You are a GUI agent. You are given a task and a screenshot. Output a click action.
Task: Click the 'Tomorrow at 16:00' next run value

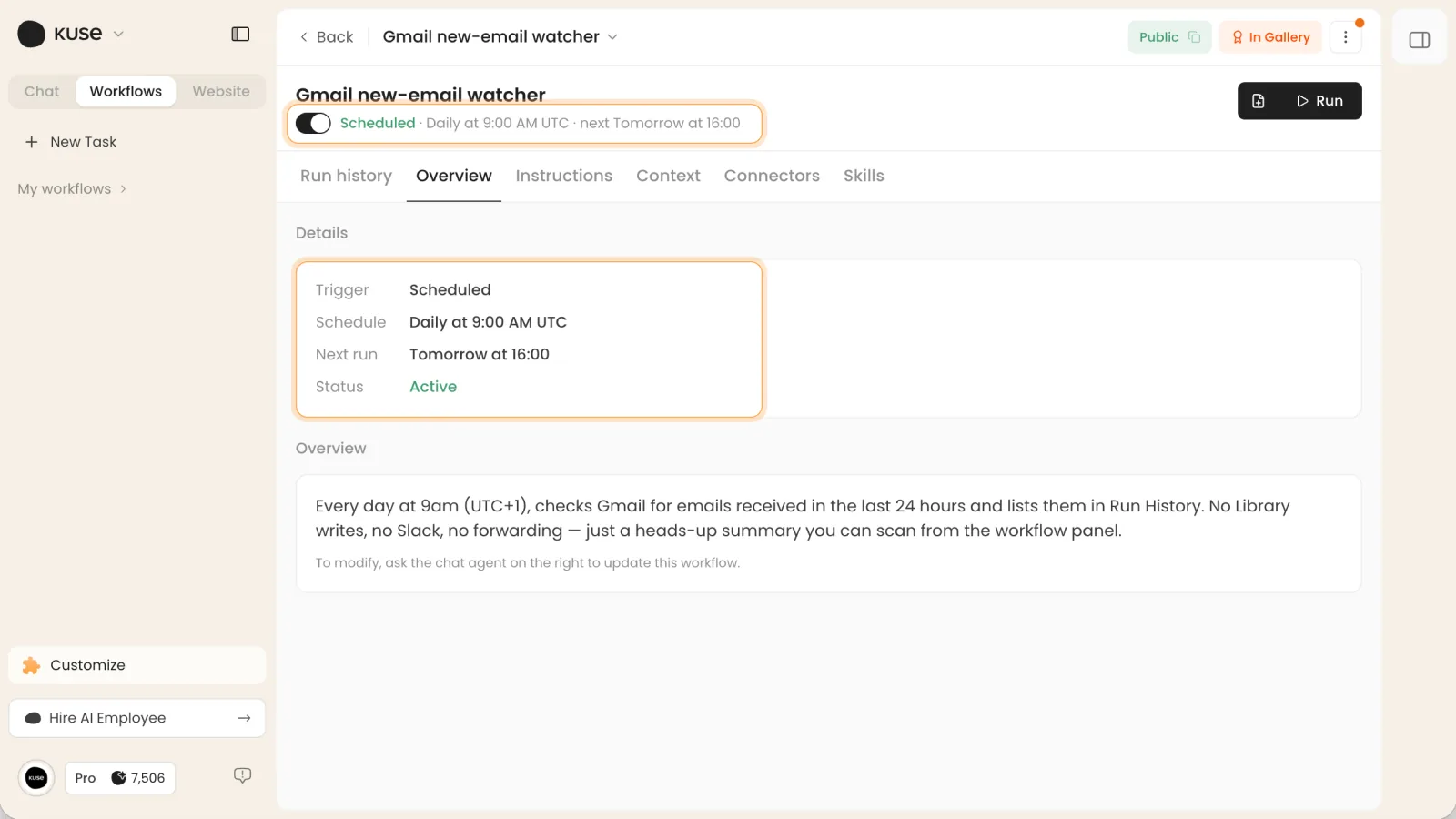tap(480, 354)
